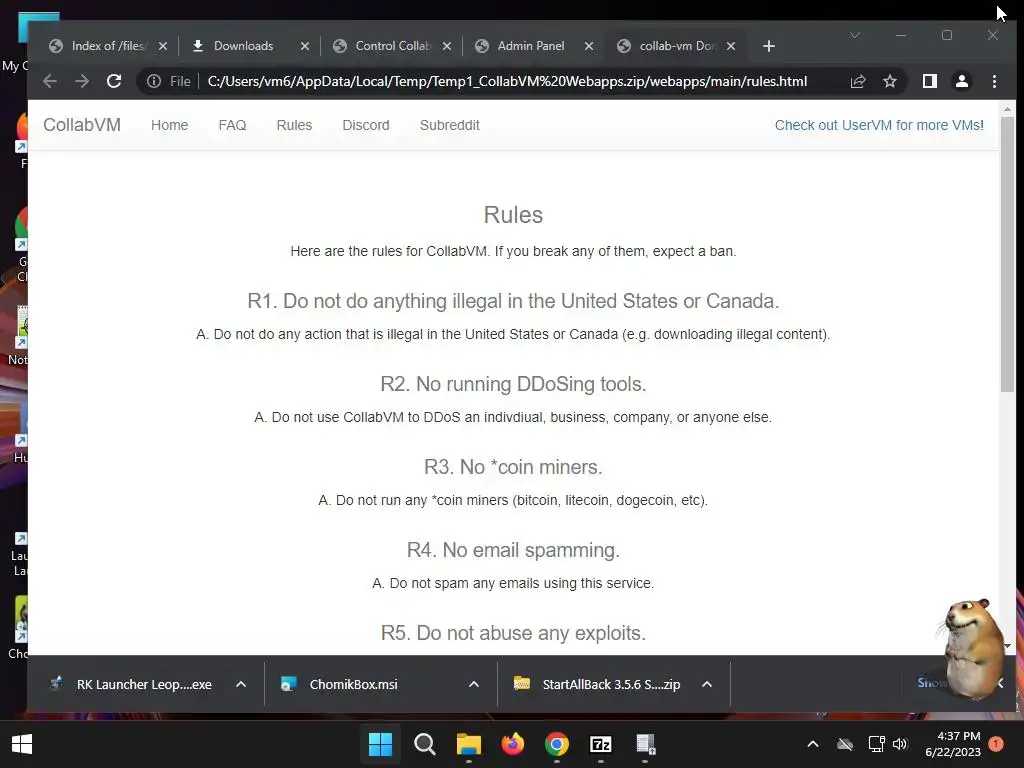1024x768 pixels.
Task: Launch Firefox from the taskbar
Action: [x=513, y=744]
